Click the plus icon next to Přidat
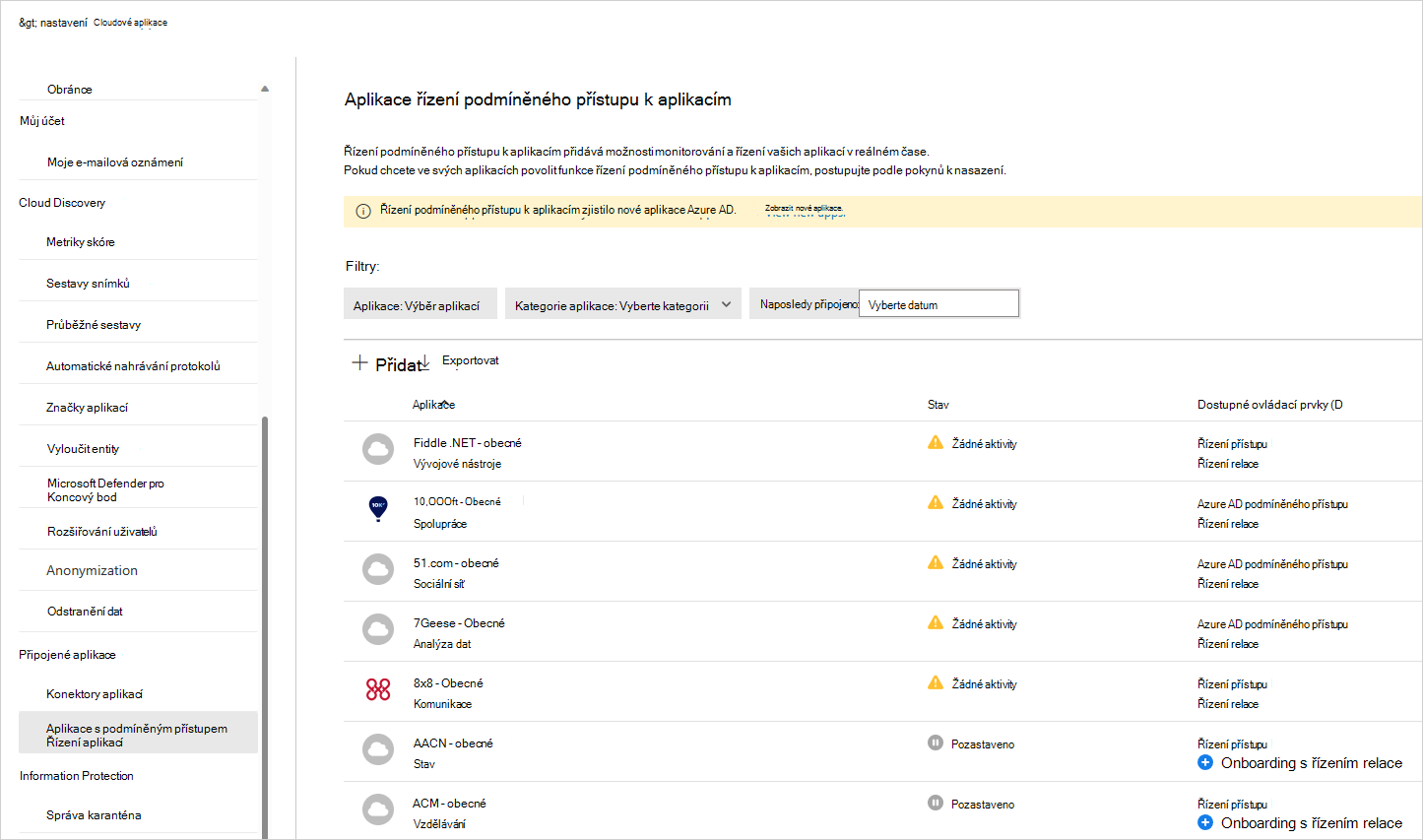 [359, 362]
